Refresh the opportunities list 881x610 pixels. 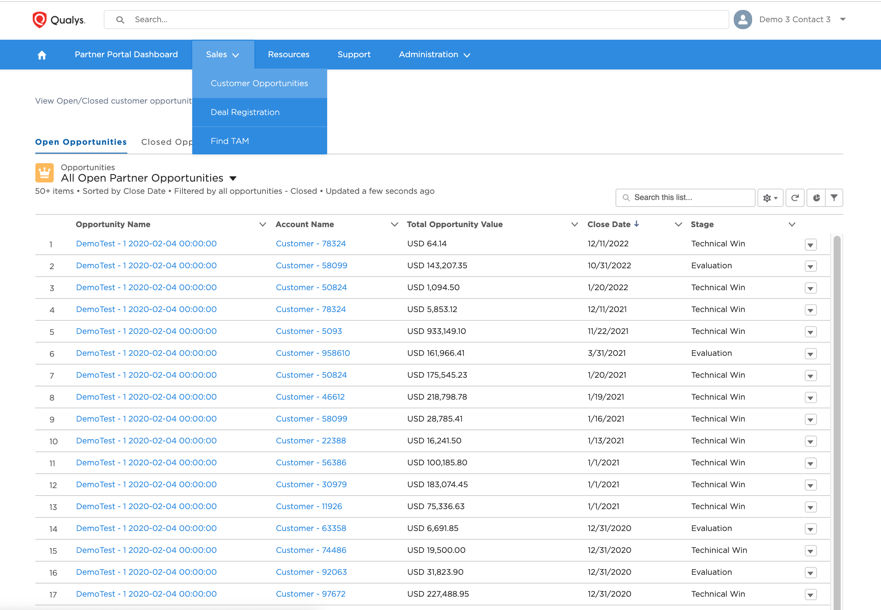point(794,198)
